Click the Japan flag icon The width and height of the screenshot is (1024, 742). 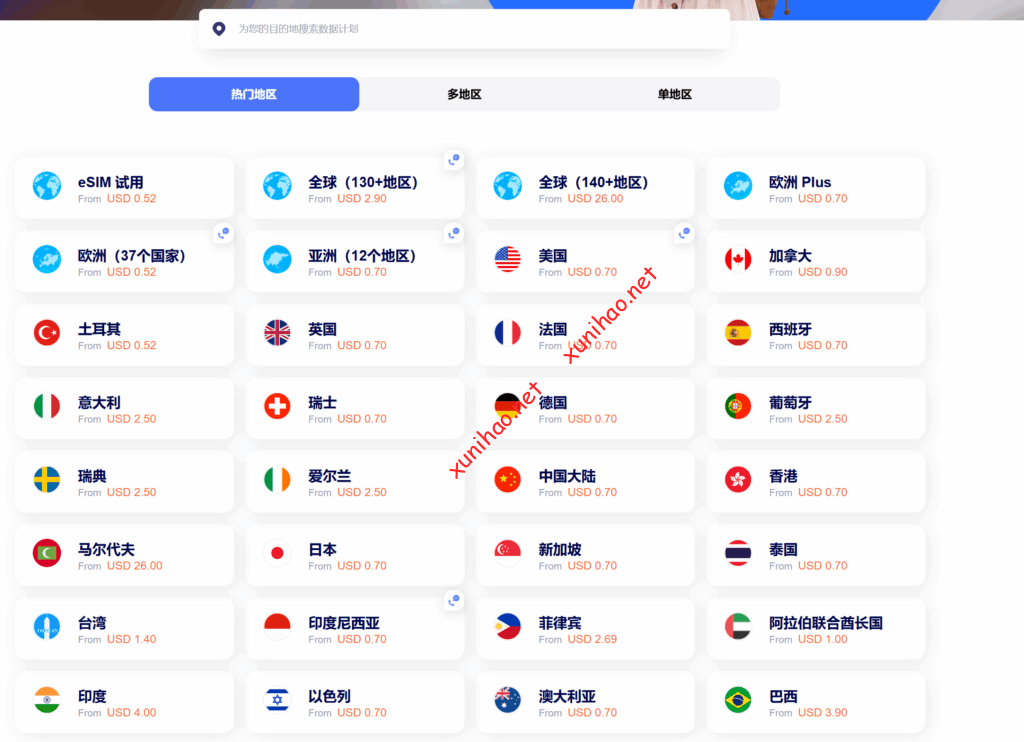tap(277, 553)
